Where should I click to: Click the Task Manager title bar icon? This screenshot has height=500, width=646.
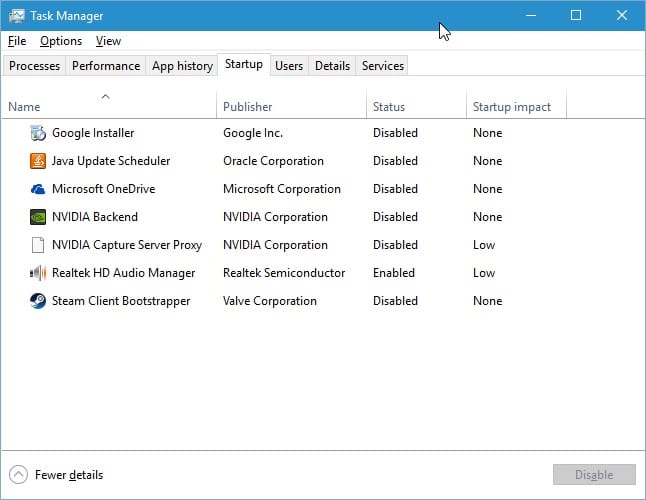click(x=17, y=16)
